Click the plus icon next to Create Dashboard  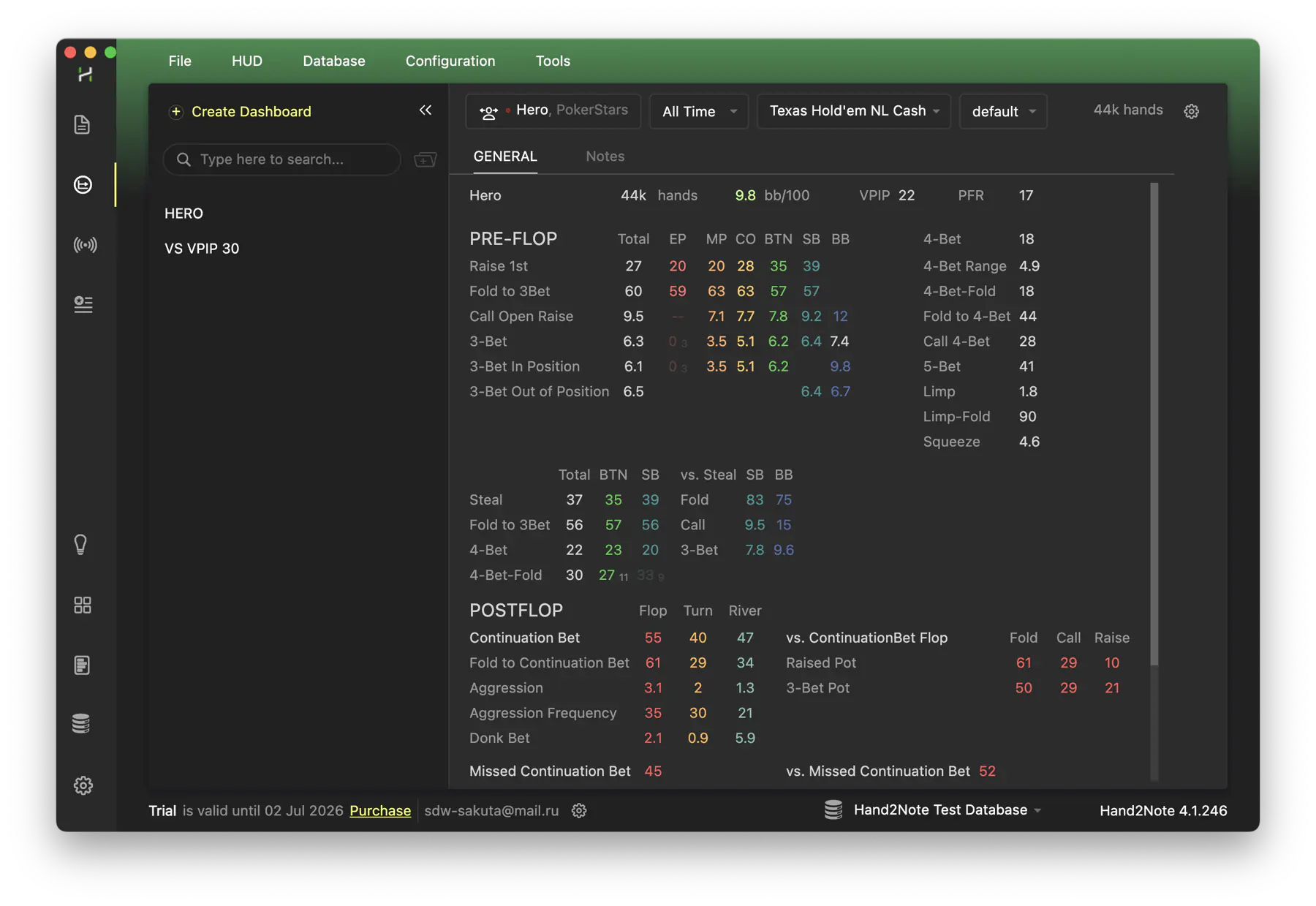(175, 112)
